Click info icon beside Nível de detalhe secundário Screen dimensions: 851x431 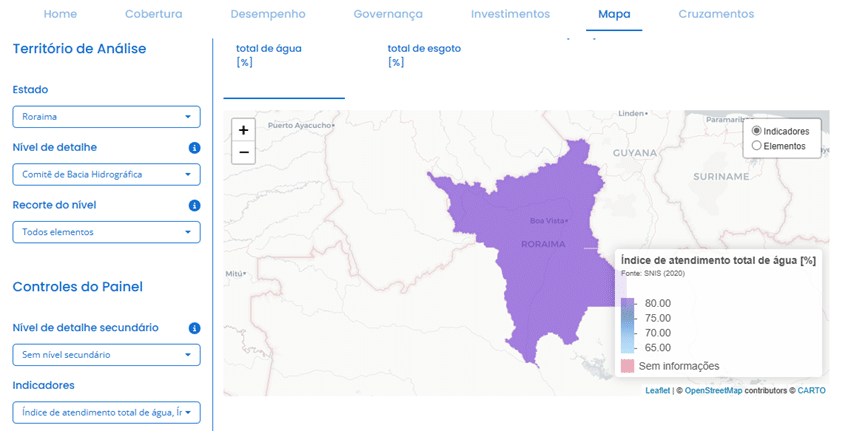pos(194,328)
